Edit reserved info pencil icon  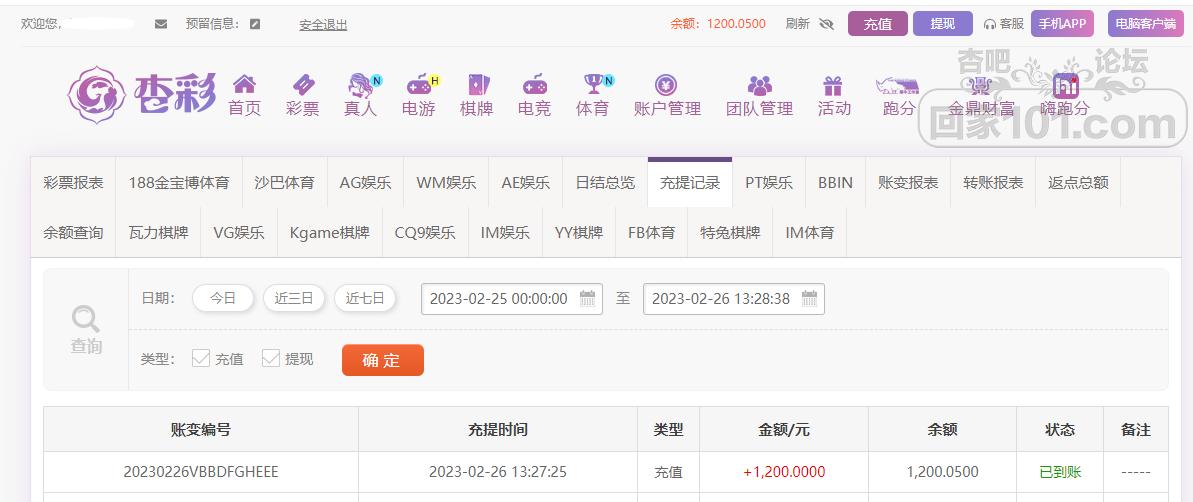click(x=255, y=24)
